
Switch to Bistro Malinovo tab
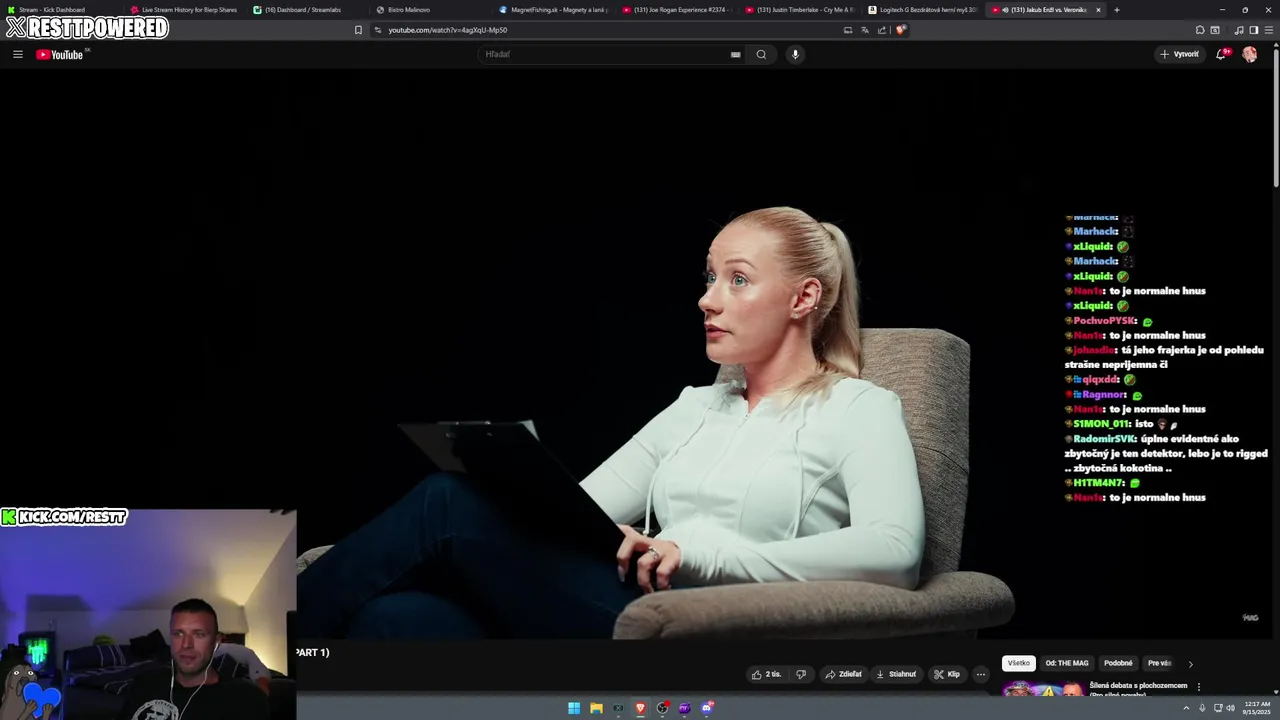coord(430,10)
